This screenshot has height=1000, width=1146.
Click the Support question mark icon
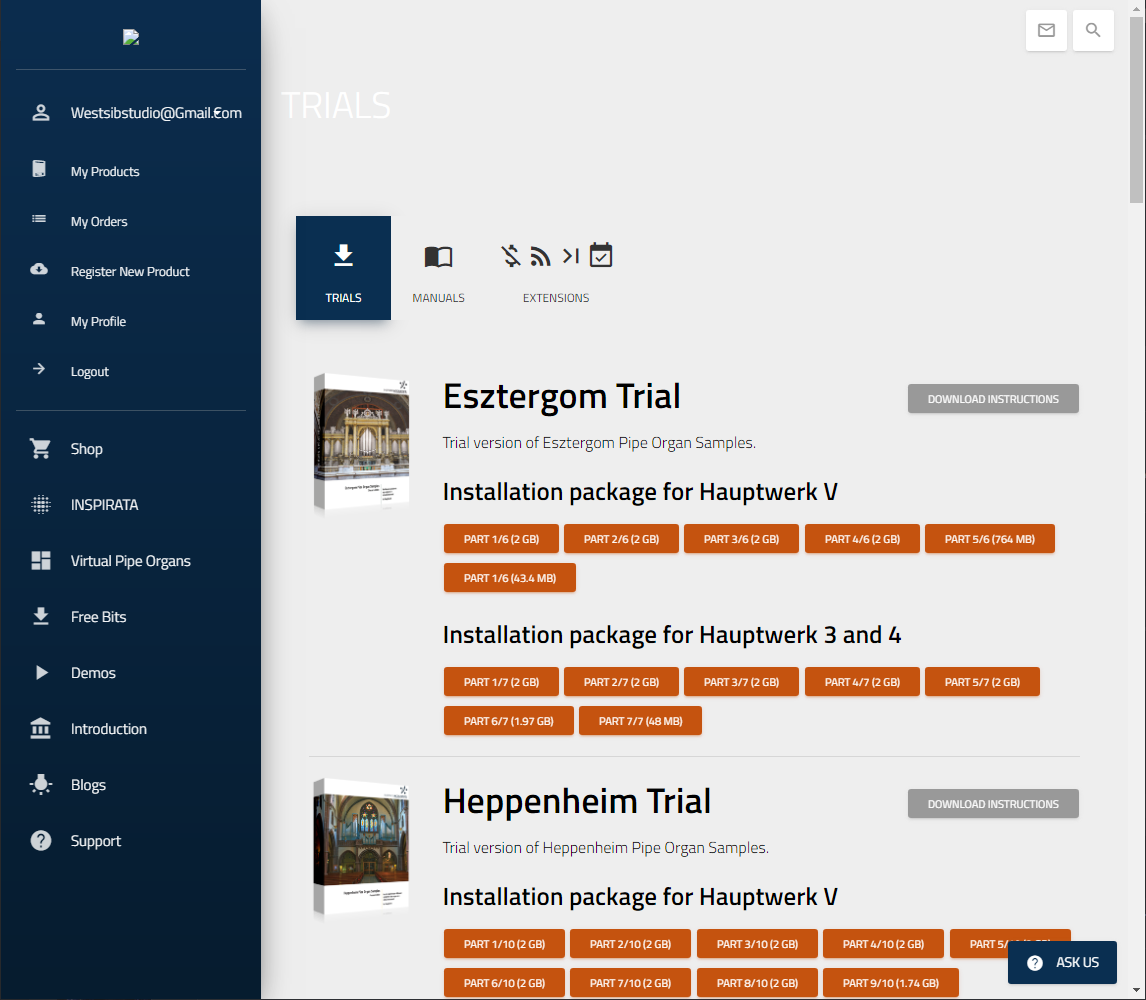(41, 841)
